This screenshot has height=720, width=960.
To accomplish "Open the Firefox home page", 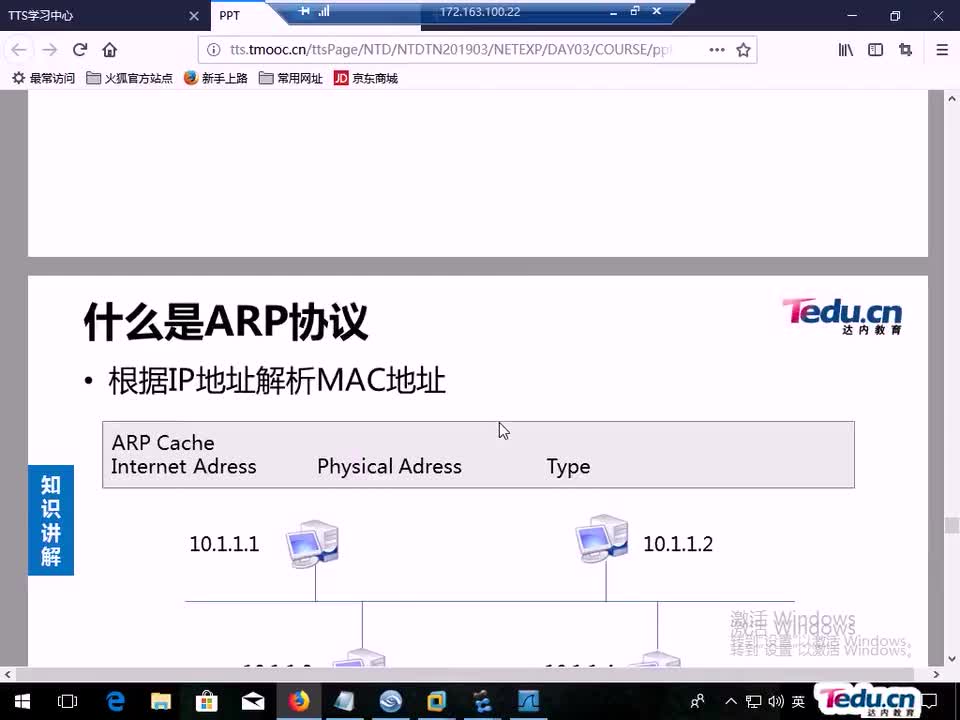I will pos(110,50).
